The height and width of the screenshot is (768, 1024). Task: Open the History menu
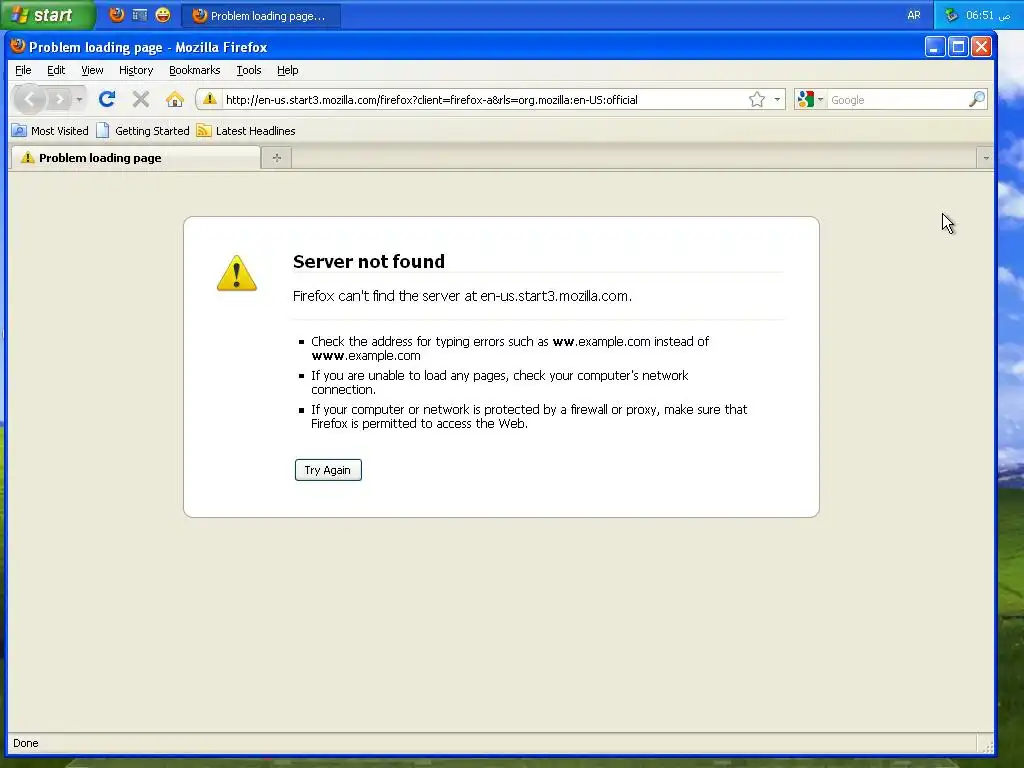point(136,70)
